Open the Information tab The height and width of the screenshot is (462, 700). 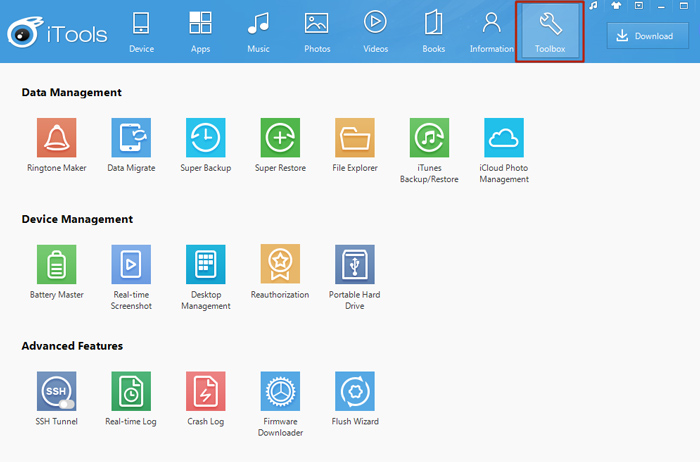point(492,32)
